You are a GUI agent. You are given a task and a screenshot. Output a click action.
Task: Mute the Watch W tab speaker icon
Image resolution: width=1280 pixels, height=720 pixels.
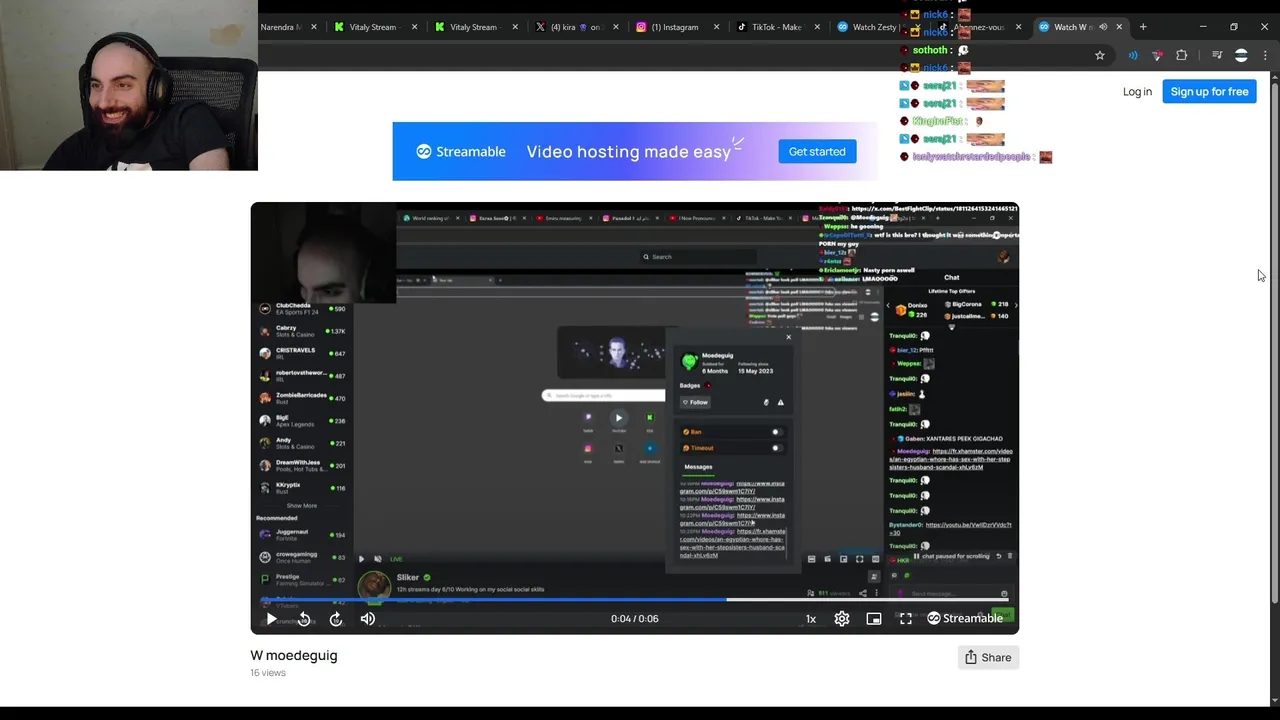[1102, 27]
